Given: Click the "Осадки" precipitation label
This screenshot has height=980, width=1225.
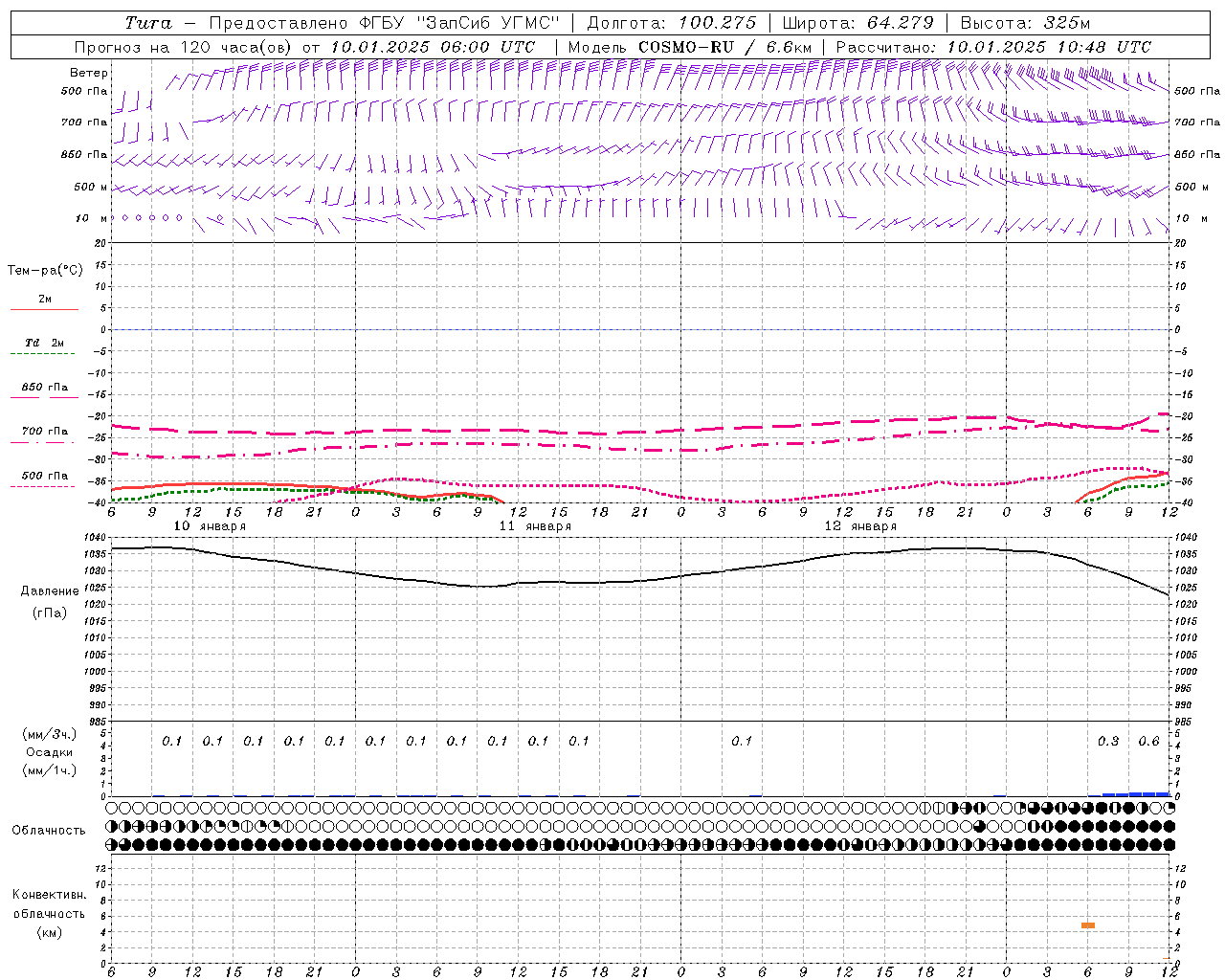Looking at the screenshot, I should (x=50, y=752).
